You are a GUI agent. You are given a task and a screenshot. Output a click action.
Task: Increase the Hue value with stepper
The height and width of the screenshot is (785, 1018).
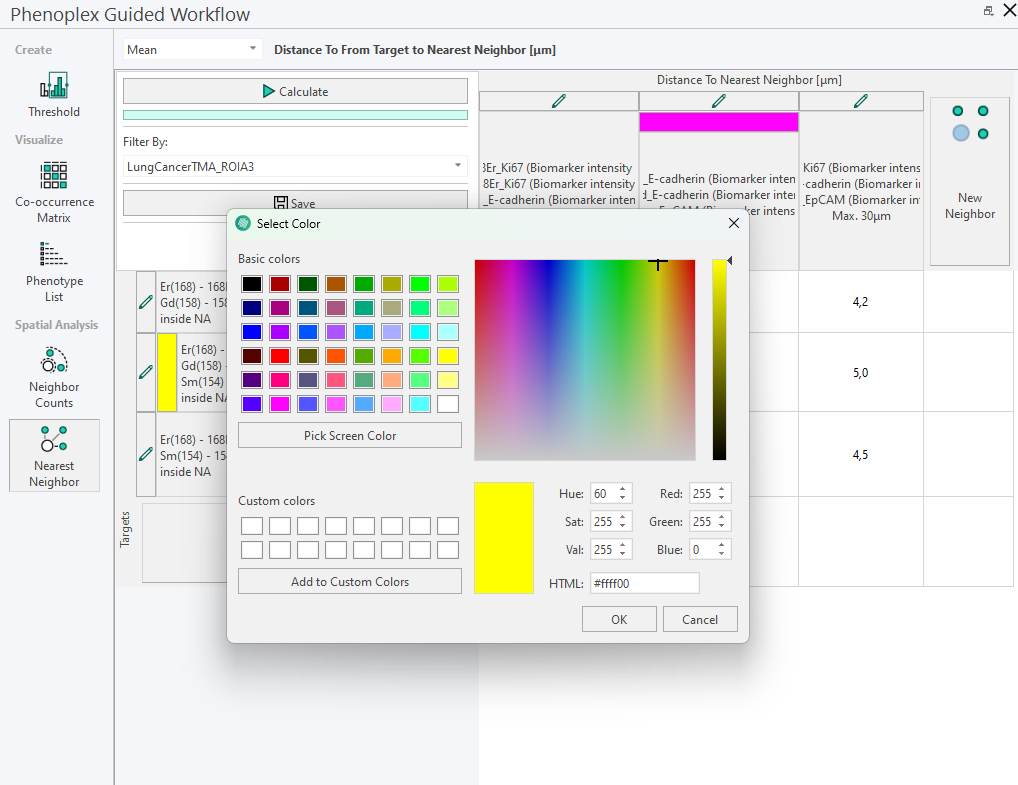624,489
